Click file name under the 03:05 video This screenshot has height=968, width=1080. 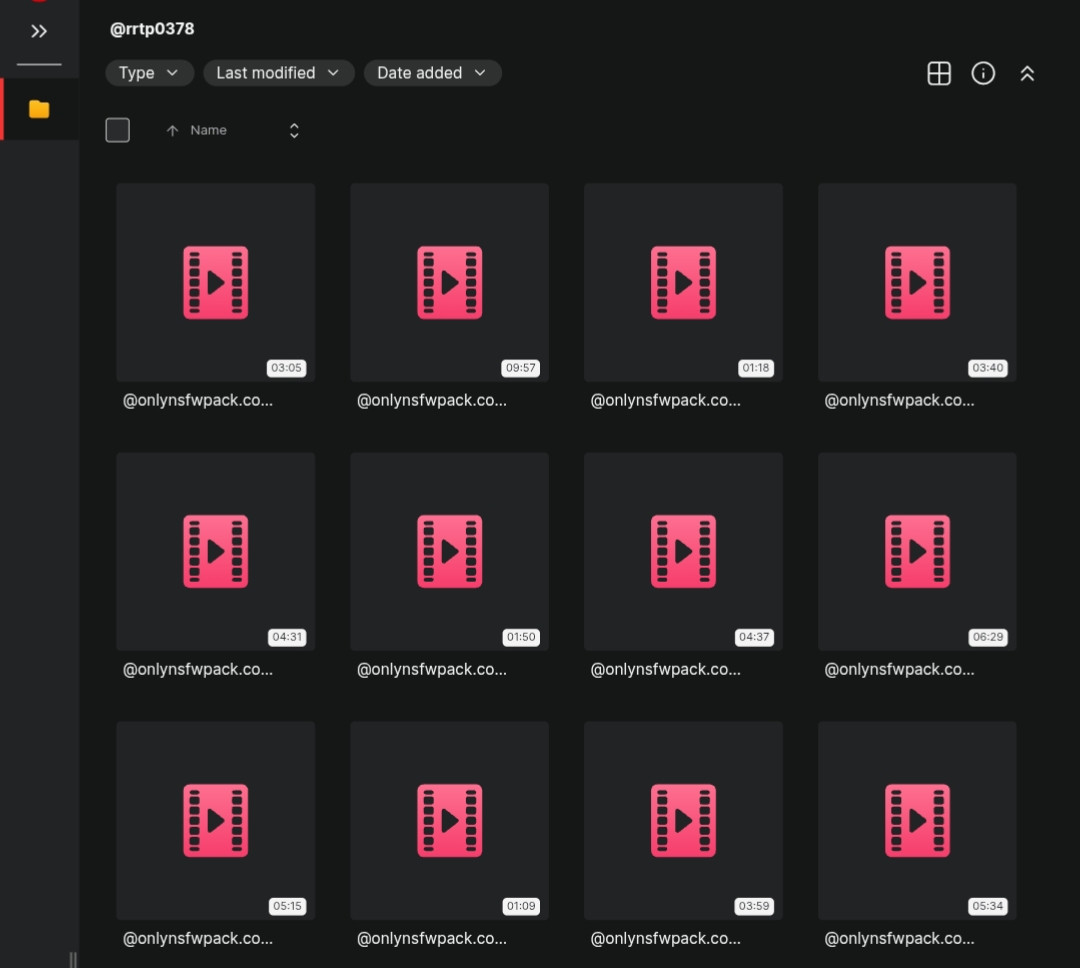click(x=198, y=400)
